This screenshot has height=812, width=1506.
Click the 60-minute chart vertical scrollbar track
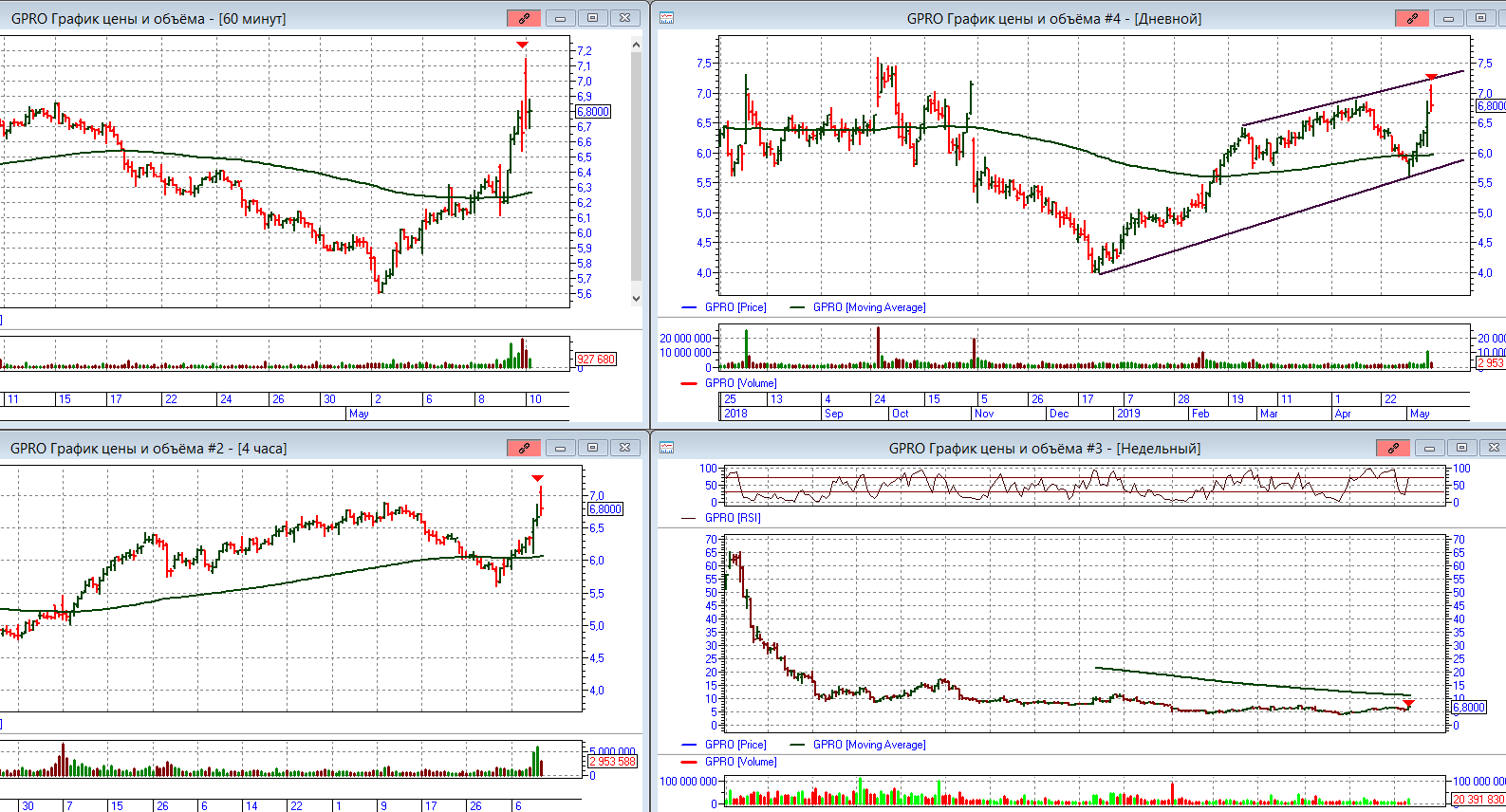[x=637, y=171]
